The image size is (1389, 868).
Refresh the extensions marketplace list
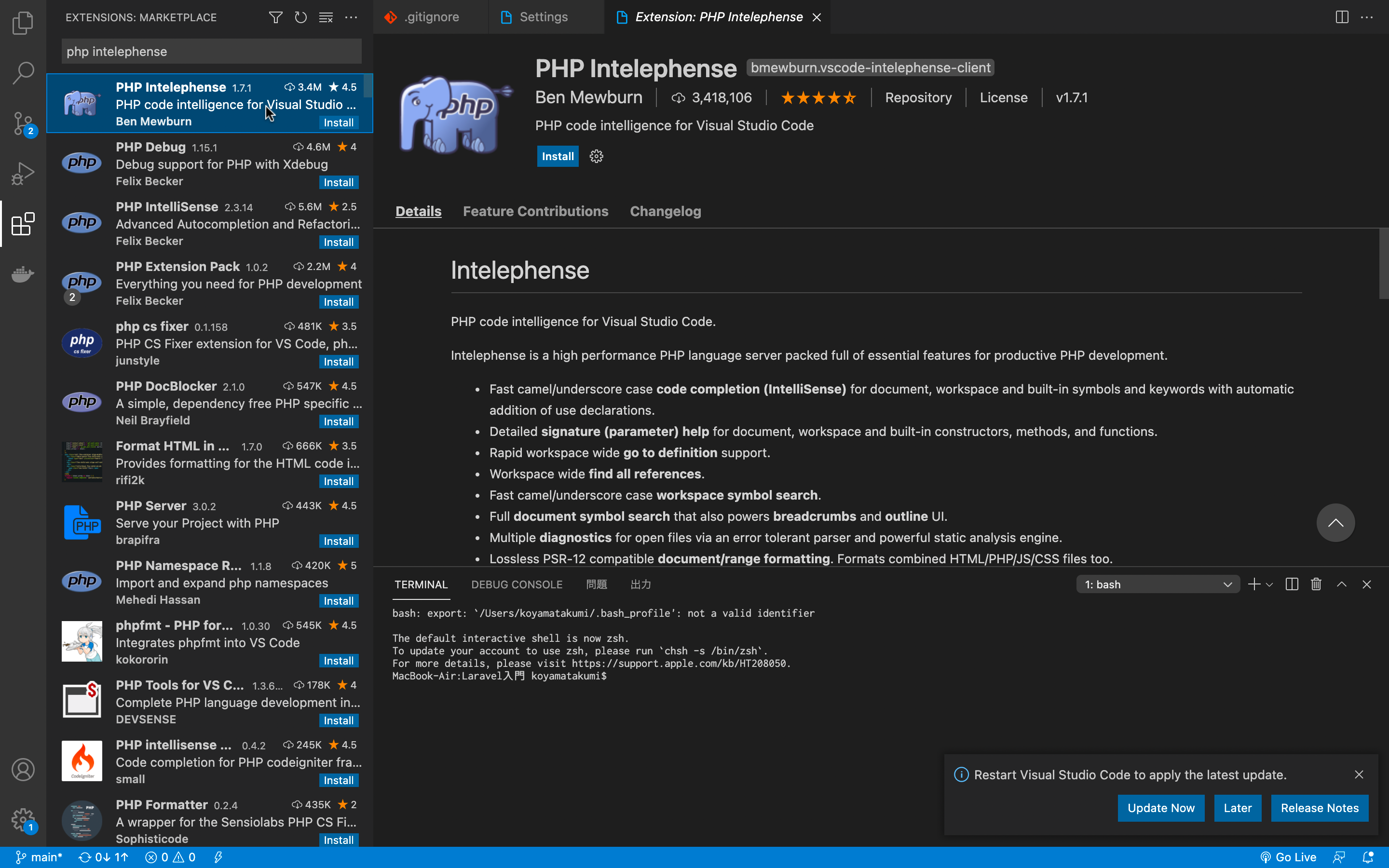[301, 17]
